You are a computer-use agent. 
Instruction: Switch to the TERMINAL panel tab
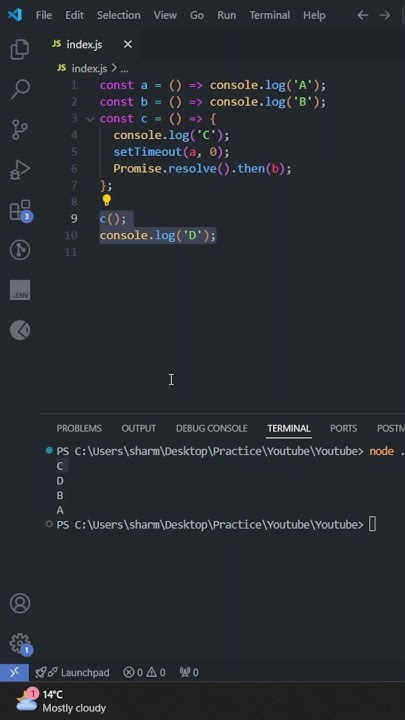click(x=289, y=428)
